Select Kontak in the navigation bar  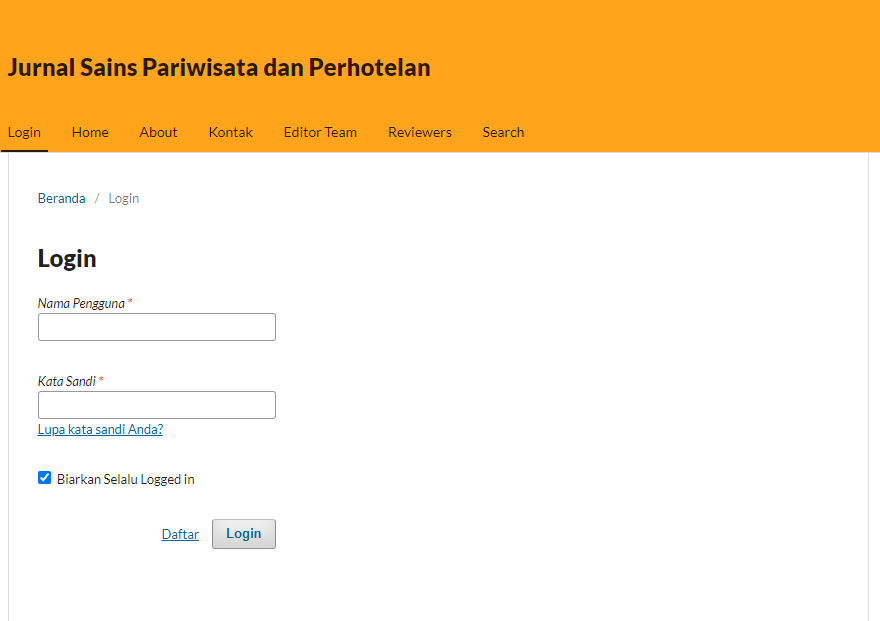(230, 132)
